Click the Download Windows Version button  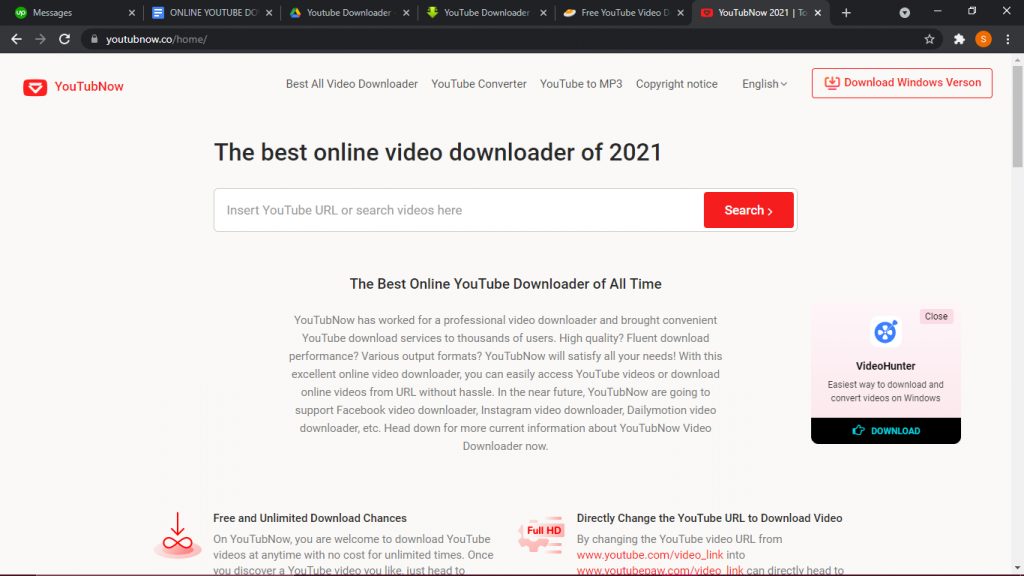coord(902,83)
